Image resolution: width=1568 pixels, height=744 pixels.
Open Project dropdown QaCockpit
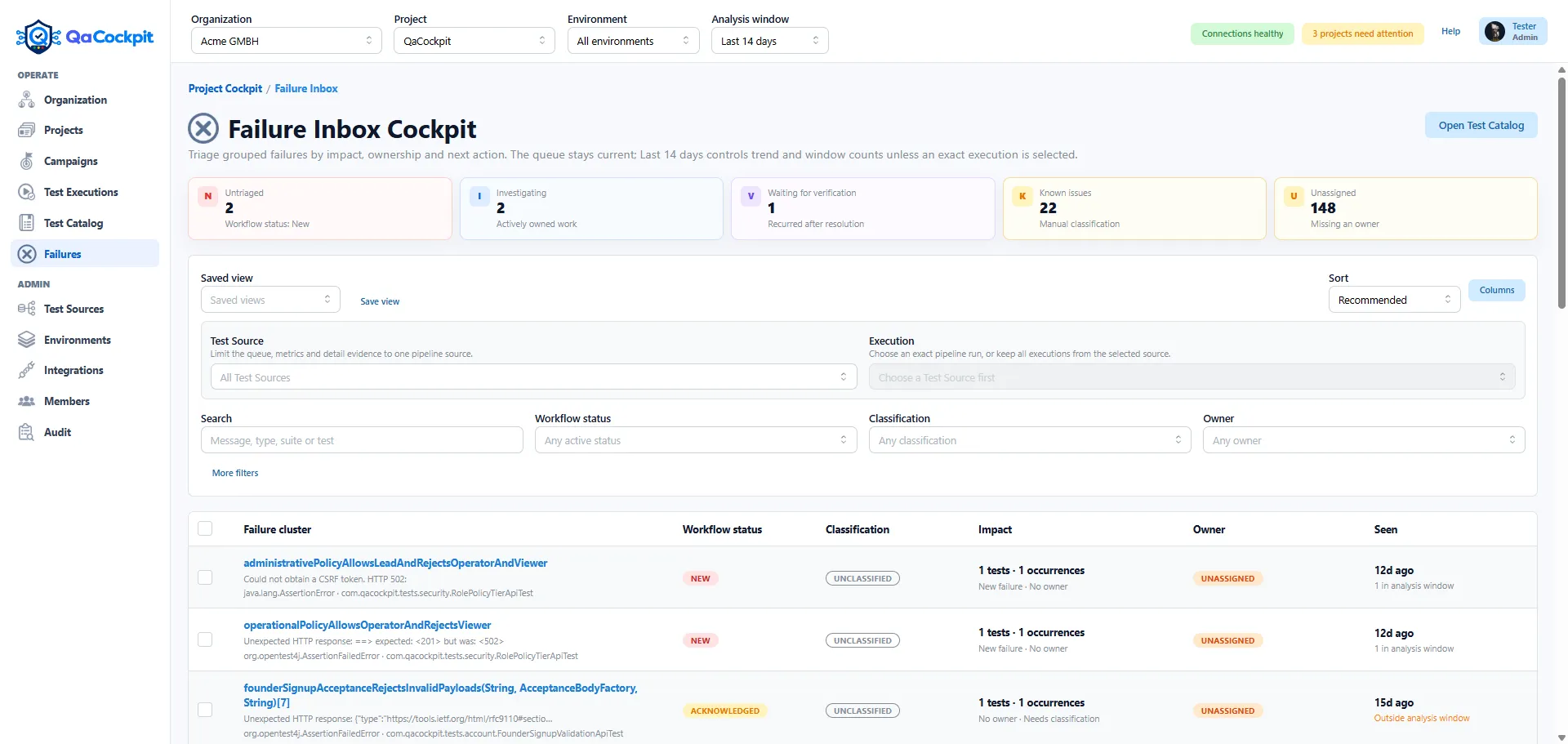[474, 41]
